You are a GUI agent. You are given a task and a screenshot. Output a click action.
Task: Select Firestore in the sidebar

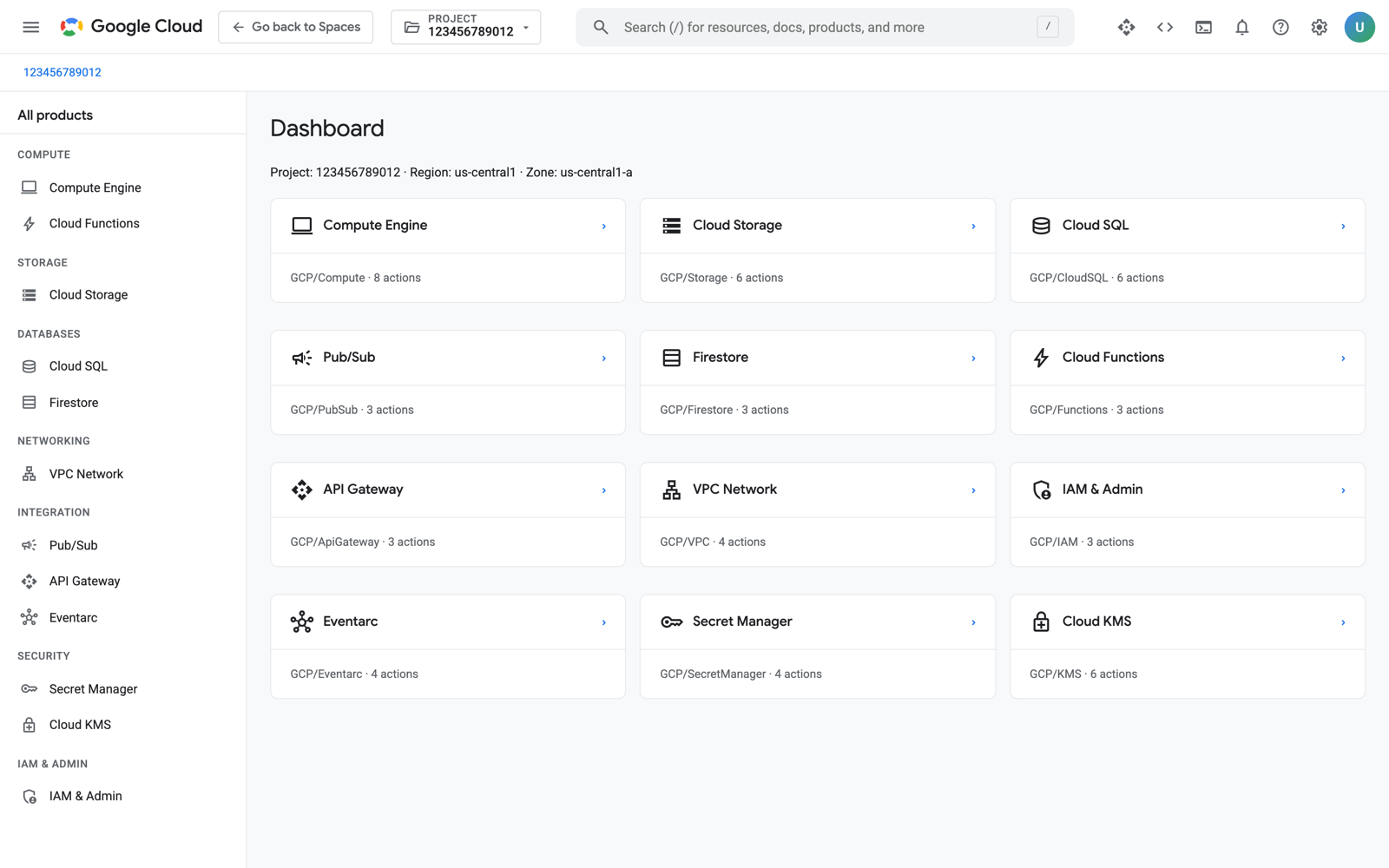click(122, 403)
